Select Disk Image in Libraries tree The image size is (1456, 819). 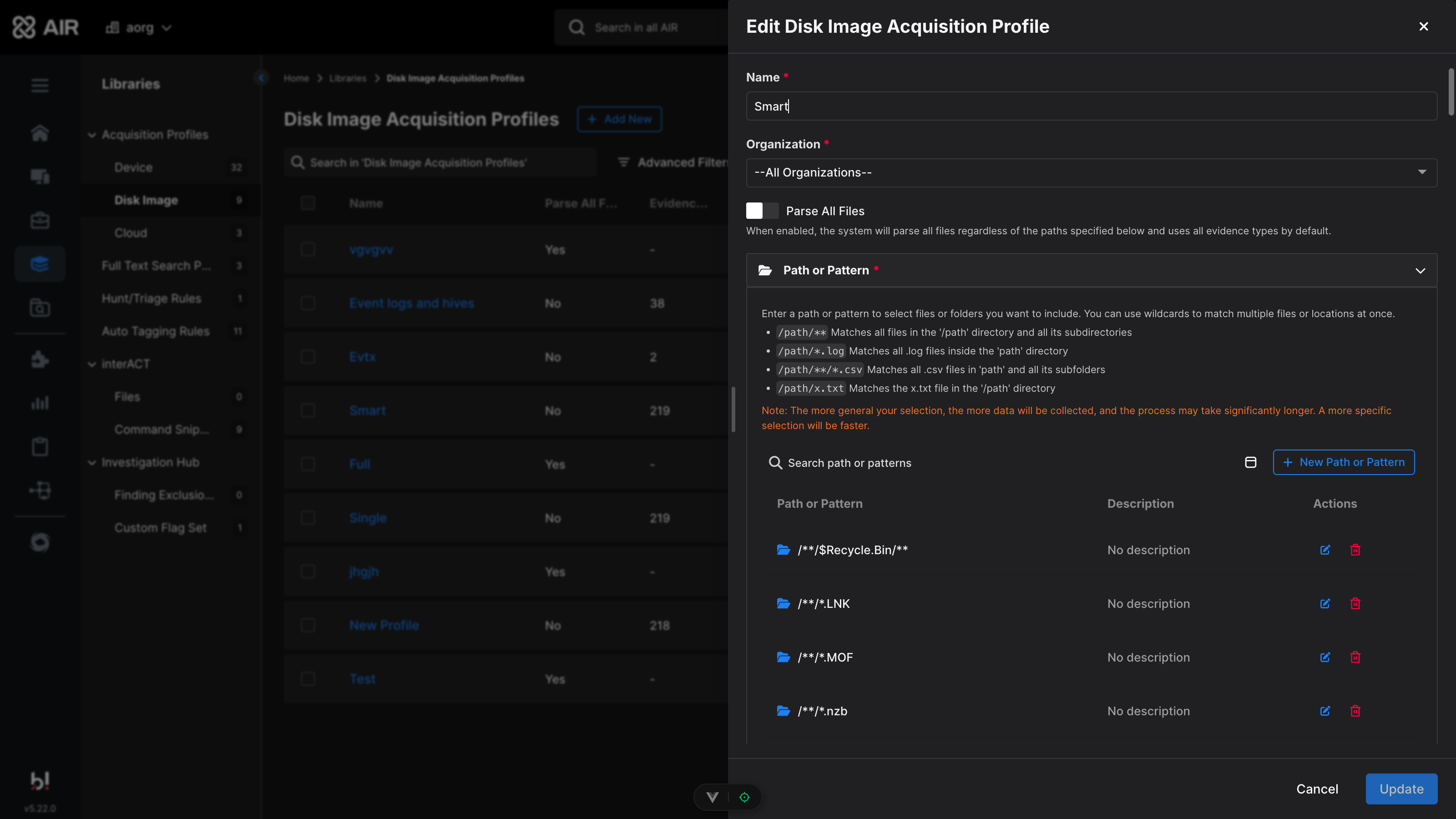[x=146, y=200]
